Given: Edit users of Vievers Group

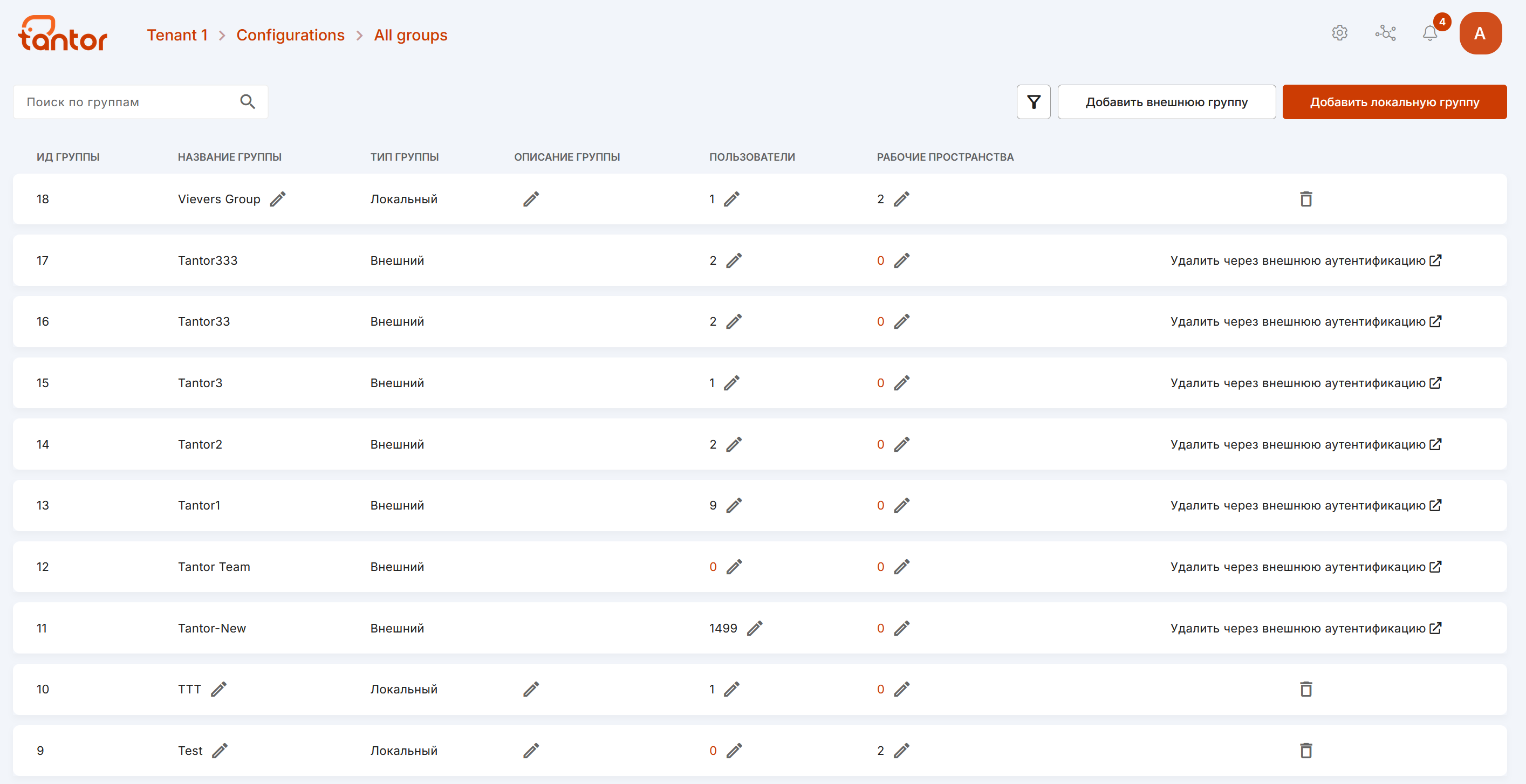Looking at the screenshot, I should pyautogui.click(x=731, y=199).
